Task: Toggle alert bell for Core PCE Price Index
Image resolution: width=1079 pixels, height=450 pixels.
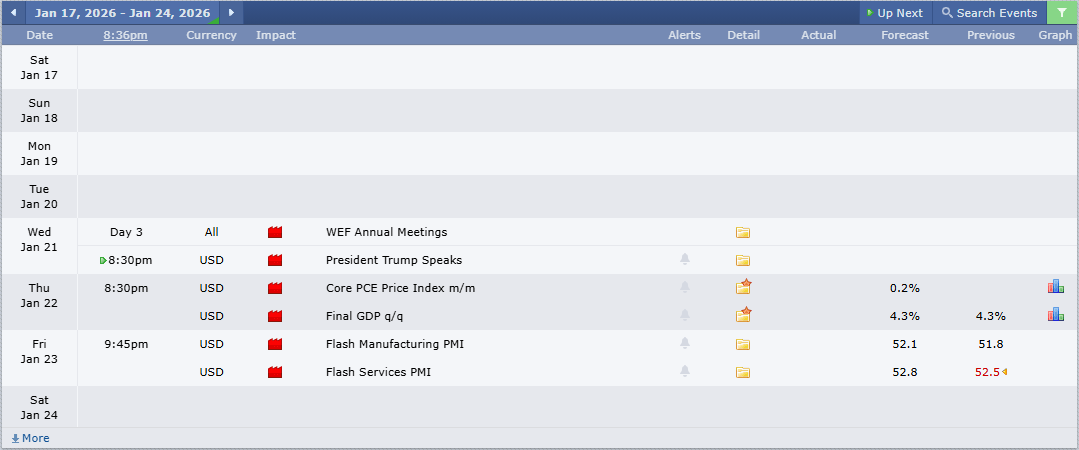Action: click(685, 288)
